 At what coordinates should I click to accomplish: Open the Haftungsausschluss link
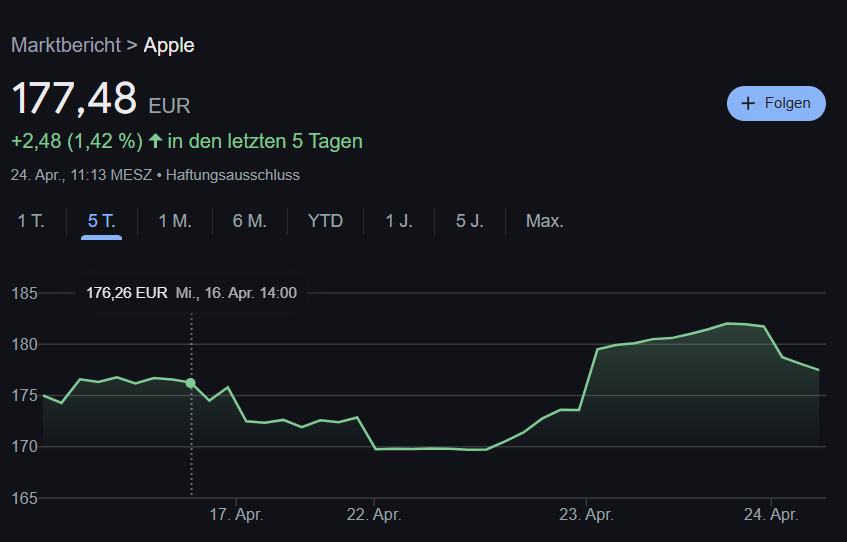(233, 175)
